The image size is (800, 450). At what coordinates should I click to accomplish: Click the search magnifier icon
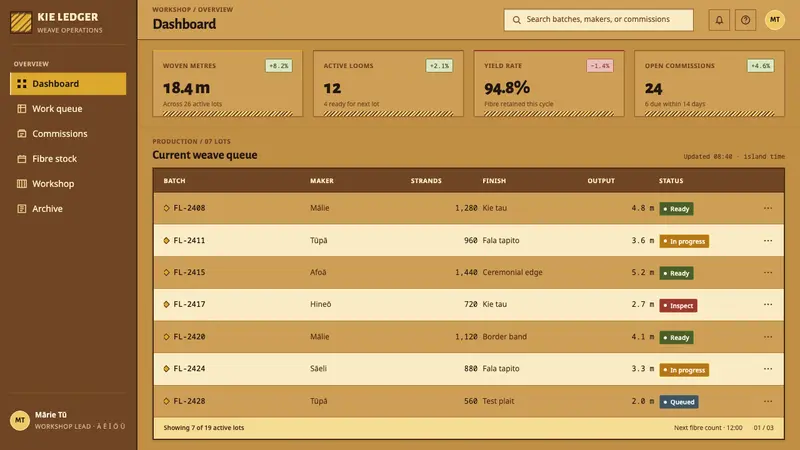click(516, 20)
